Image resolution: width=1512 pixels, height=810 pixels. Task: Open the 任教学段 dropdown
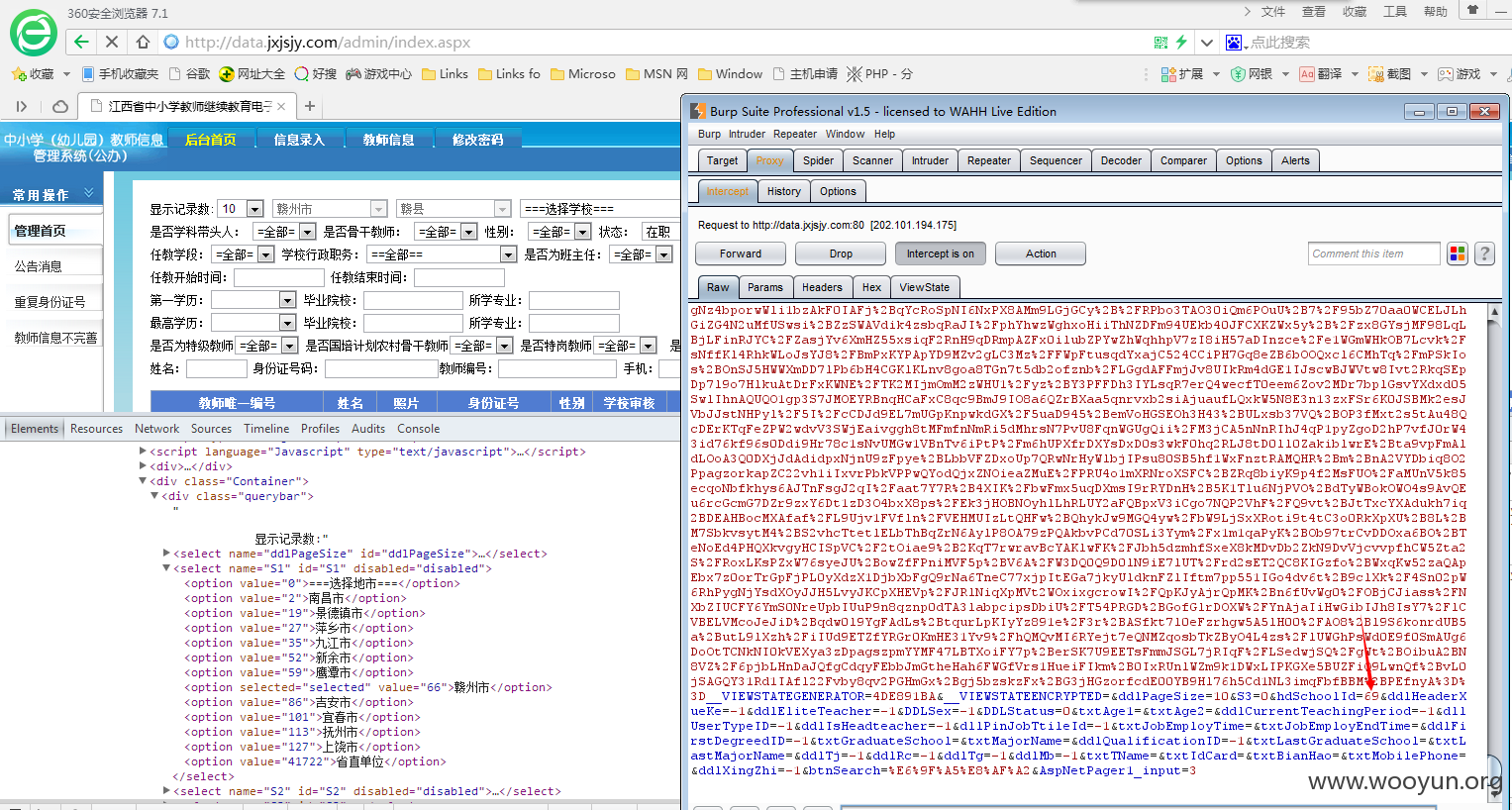263,254
